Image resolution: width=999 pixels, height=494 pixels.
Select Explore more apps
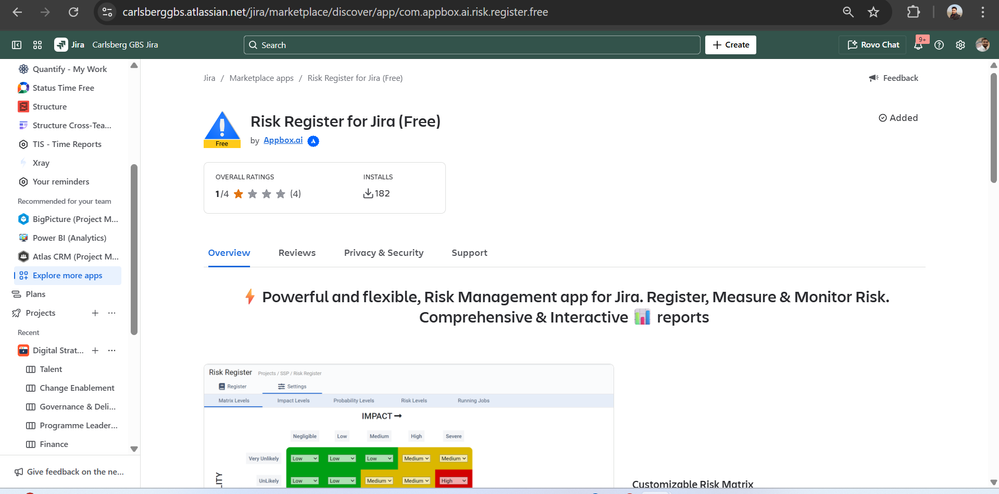[x=67, y=275]
